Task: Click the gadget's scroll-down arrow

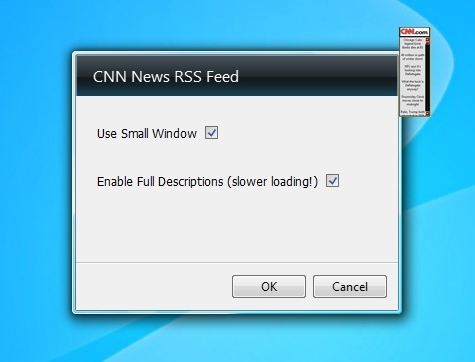Action: tap(427, 114)
